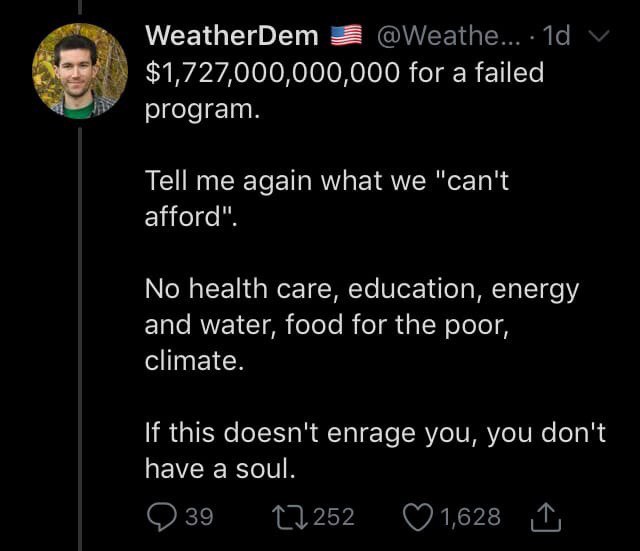Click the word "climate." in the tweet

[194, 360]
